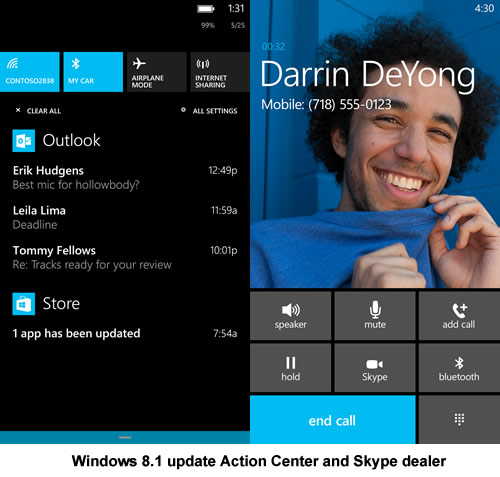
Task: Tap the Action Center drag handle
Action: [125, 437]
